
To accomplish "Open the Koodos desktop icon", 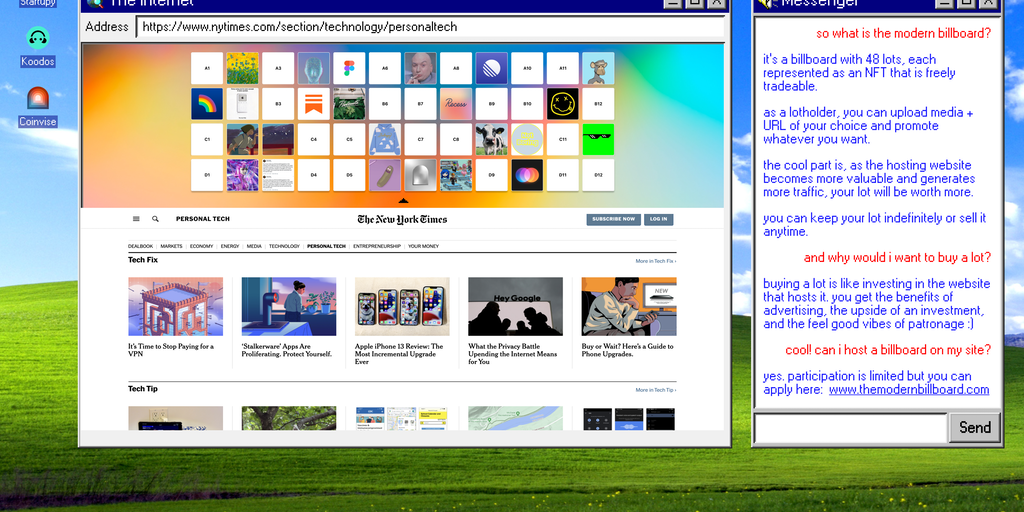I will tap(38, 47).
